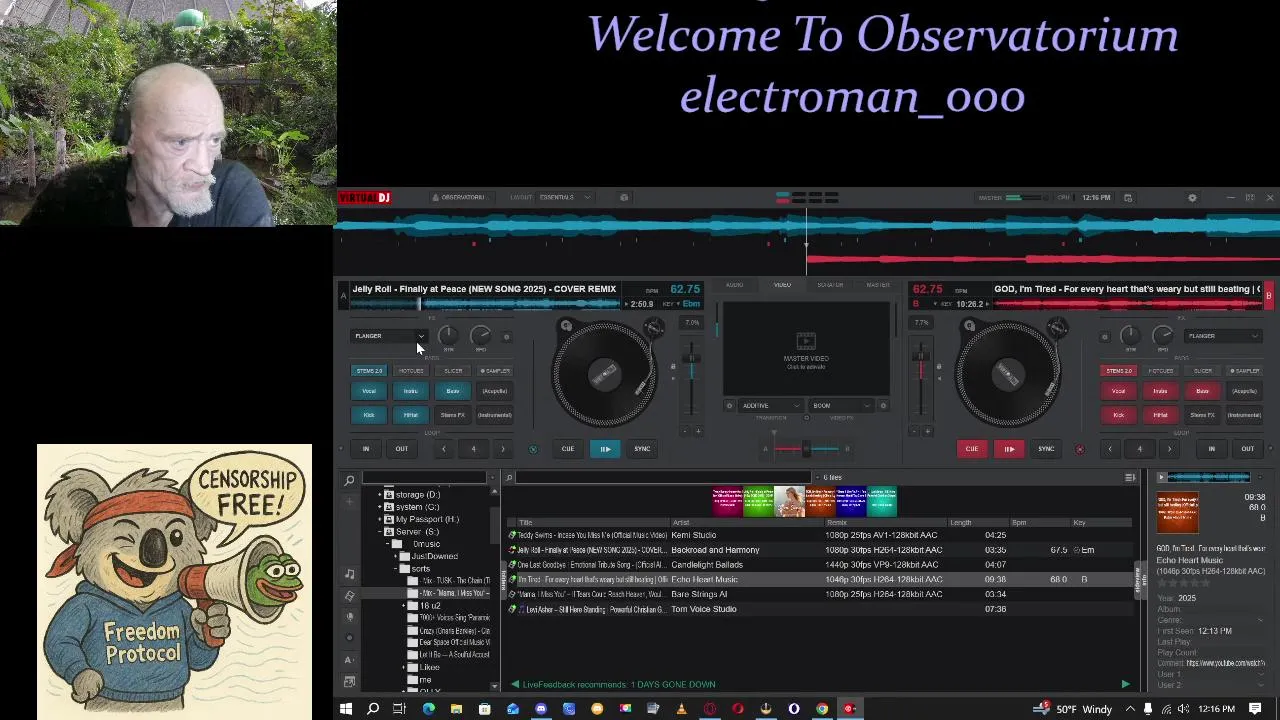Open browser list options icon

click(1130, 478)
